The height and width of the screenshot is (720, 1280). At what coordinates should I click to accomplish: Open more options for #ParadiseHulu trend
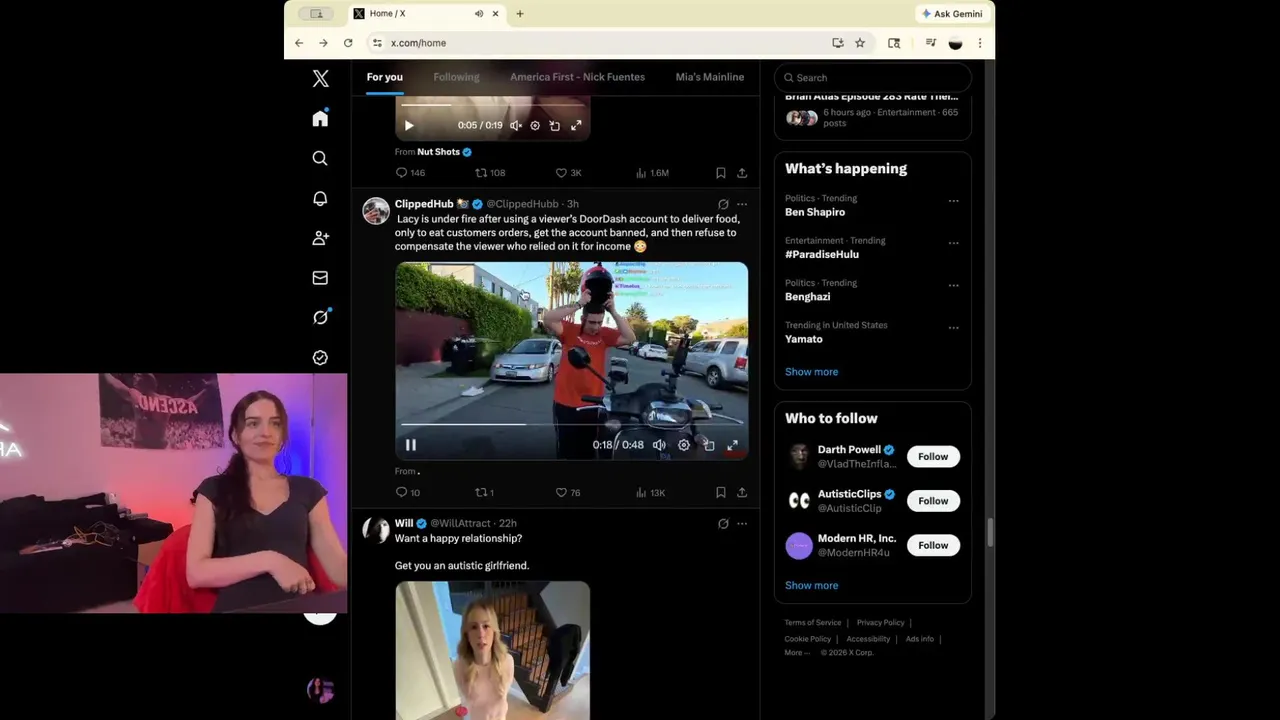(x=953, y=242)
